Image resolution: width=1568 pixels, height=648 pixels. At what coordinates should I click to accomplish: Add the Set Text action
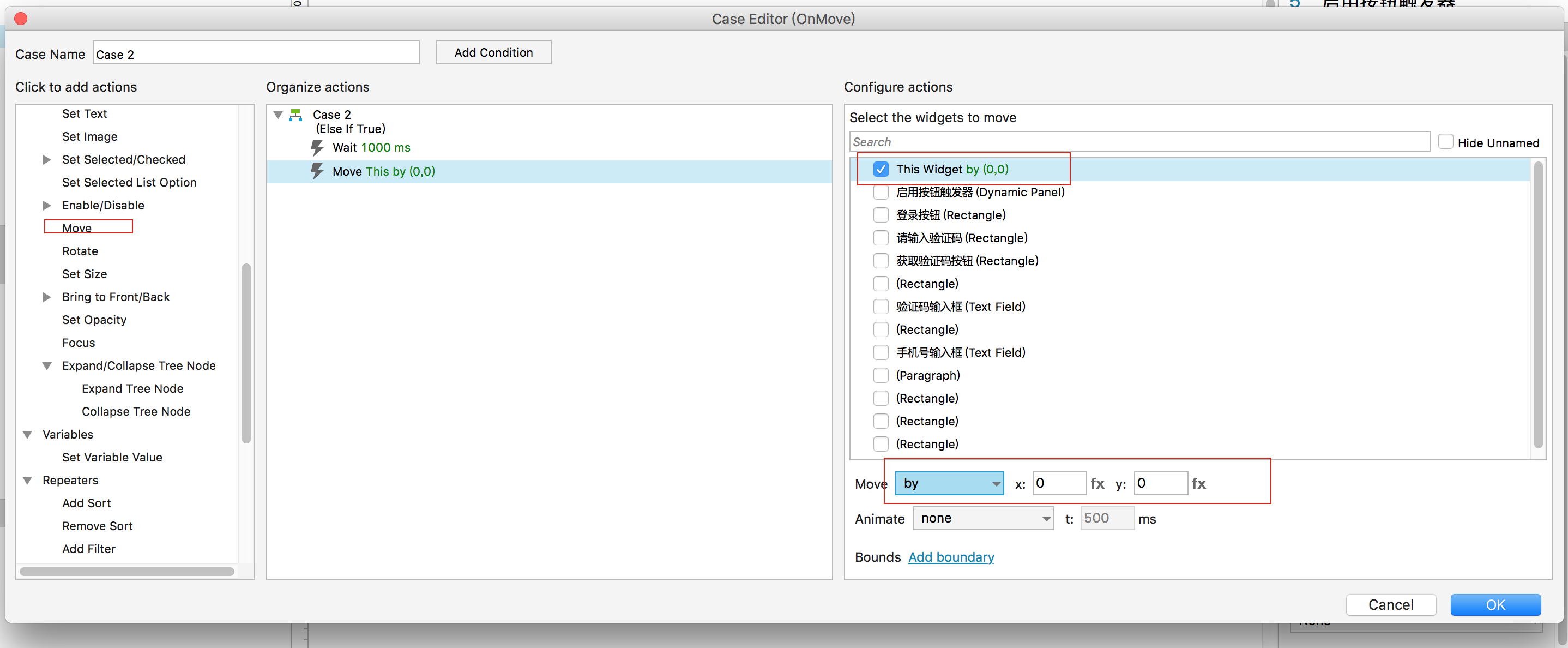click(x=85, y=114)
